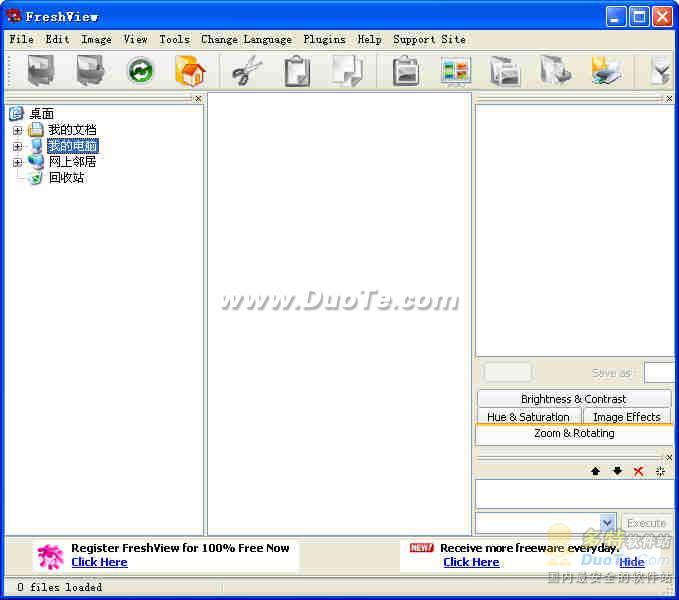Select 我的文档 folder in tree
The image size is (679, 600).
pos(72,130)
